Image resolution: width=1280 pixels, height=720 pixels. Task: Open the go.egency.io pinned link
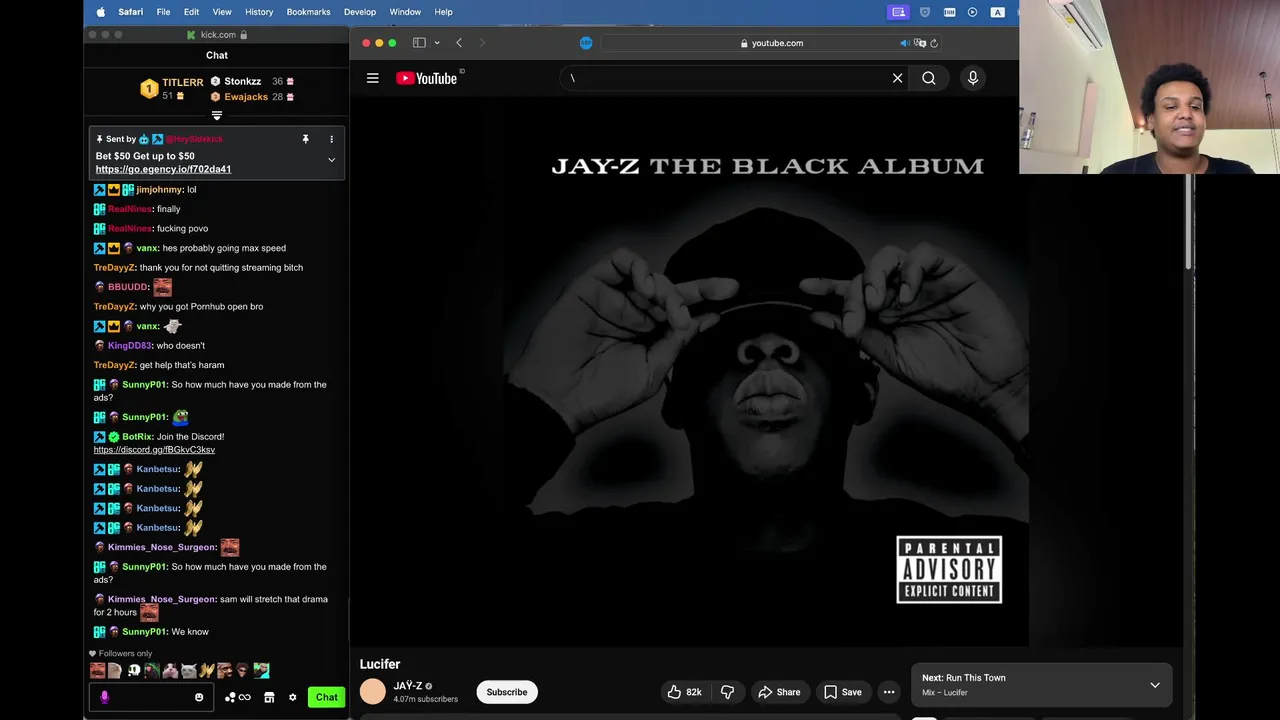tap(163, 169)
